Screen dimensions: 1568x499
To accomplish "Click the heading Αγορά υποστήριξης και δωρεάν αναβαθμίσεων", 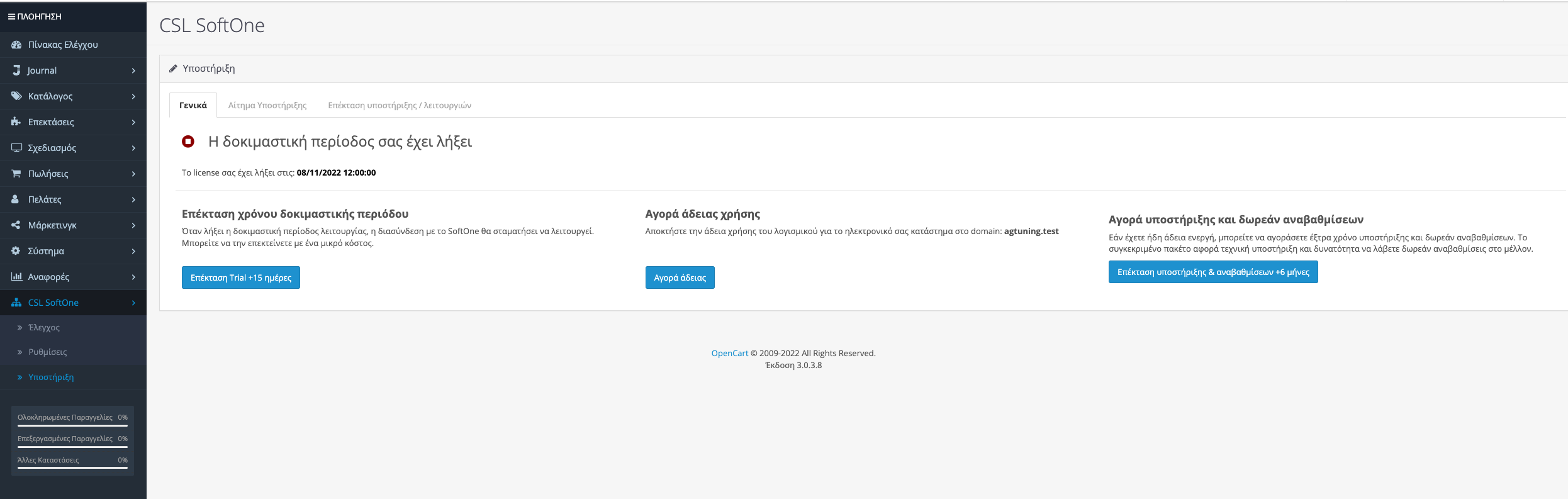I will (x=1236, y=220).
